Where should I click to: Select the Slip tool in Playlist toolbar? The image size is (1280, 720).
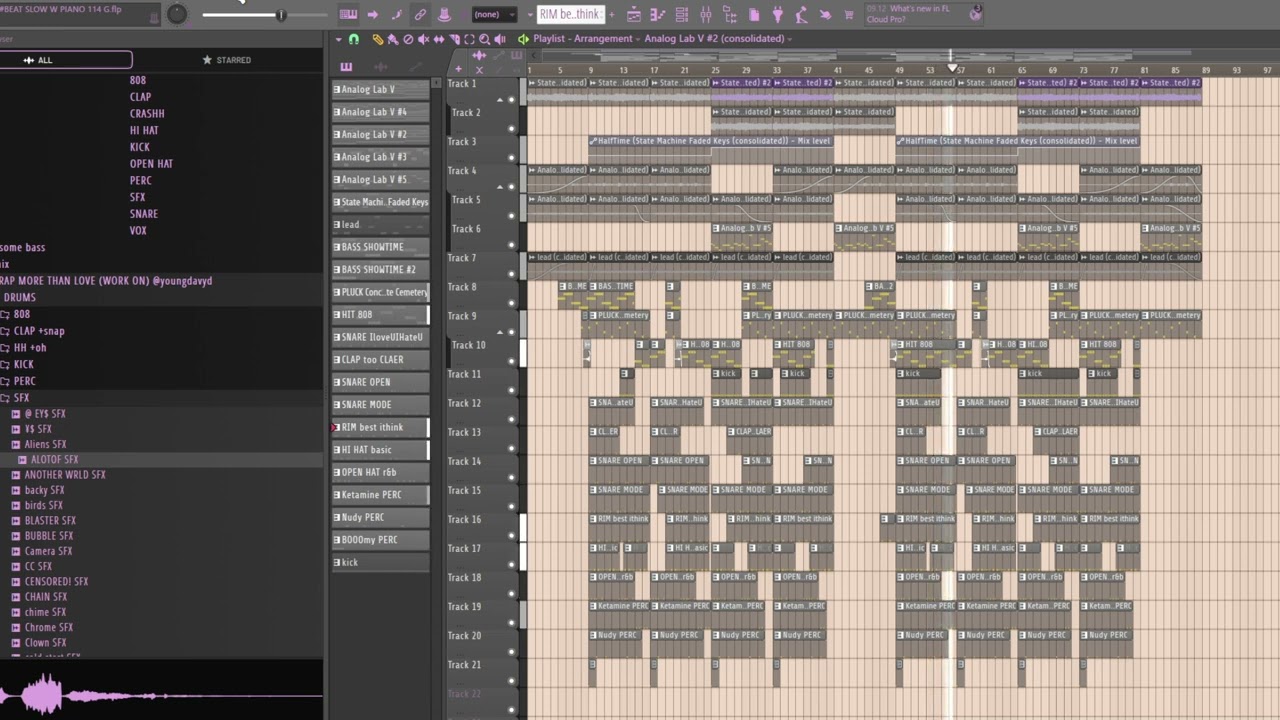[438, 39]
